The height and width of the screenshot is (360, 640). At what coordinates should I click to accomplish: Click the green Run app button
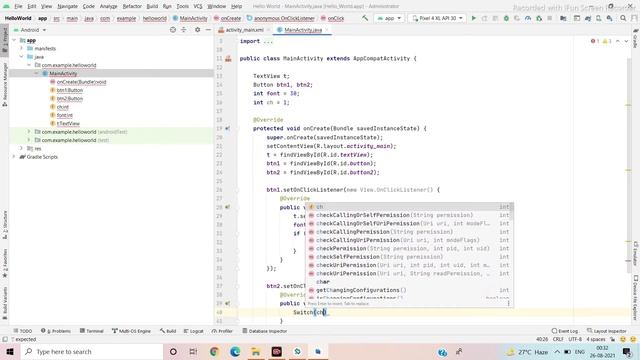pos(473,18)
